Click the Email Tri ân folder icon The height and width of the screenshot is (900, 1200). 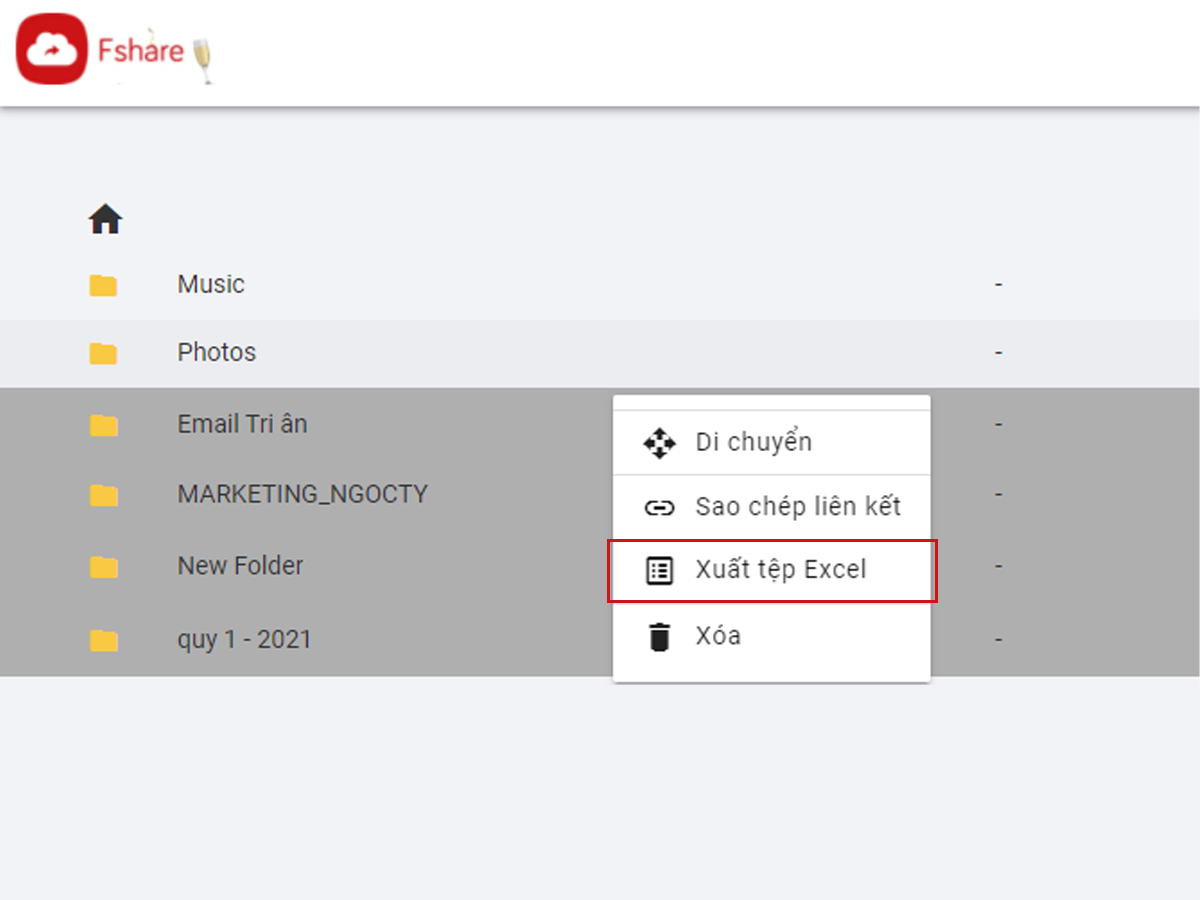point(103,425)
